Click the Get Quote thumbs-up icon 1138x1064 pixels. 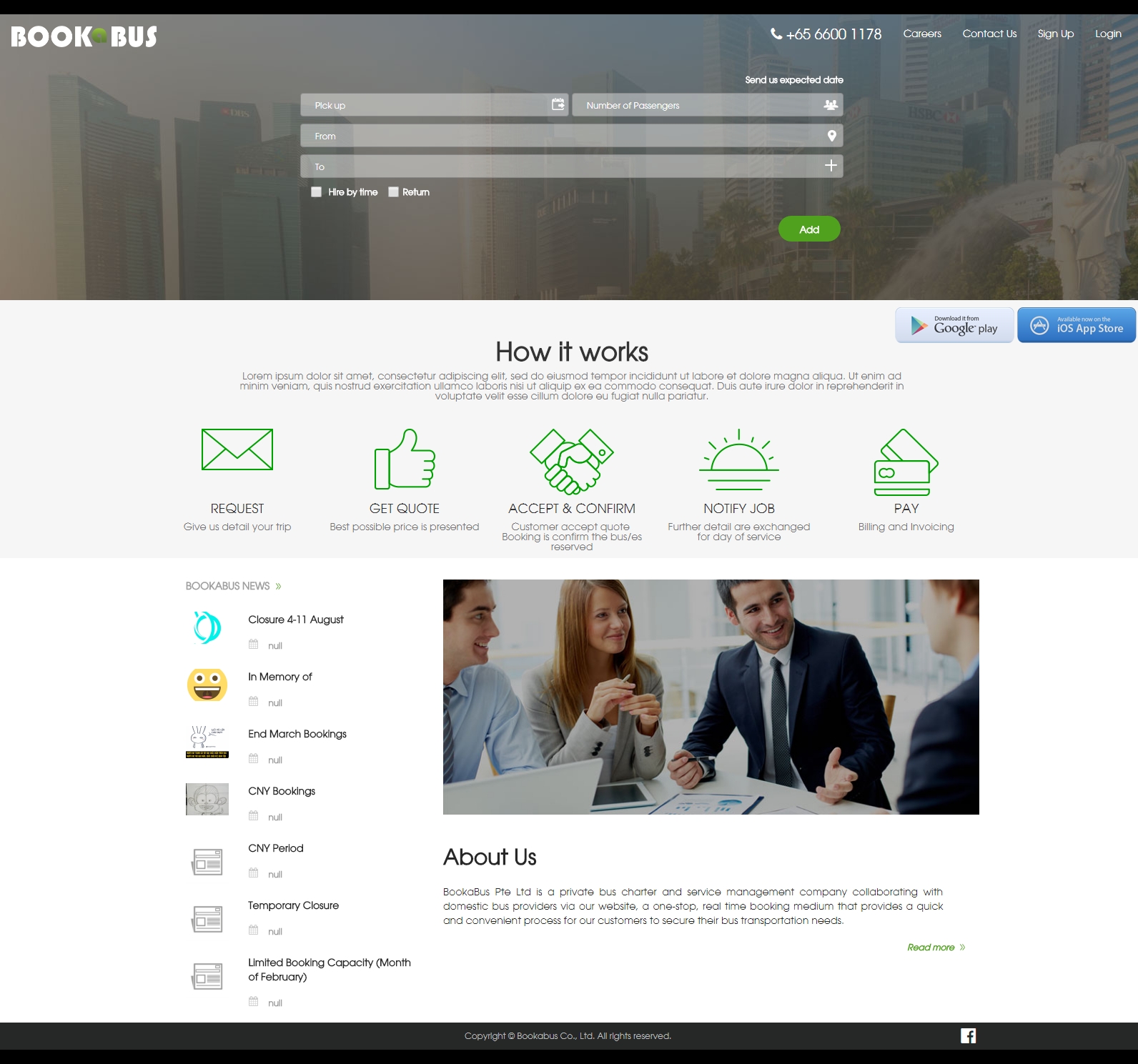click(405, 459)
